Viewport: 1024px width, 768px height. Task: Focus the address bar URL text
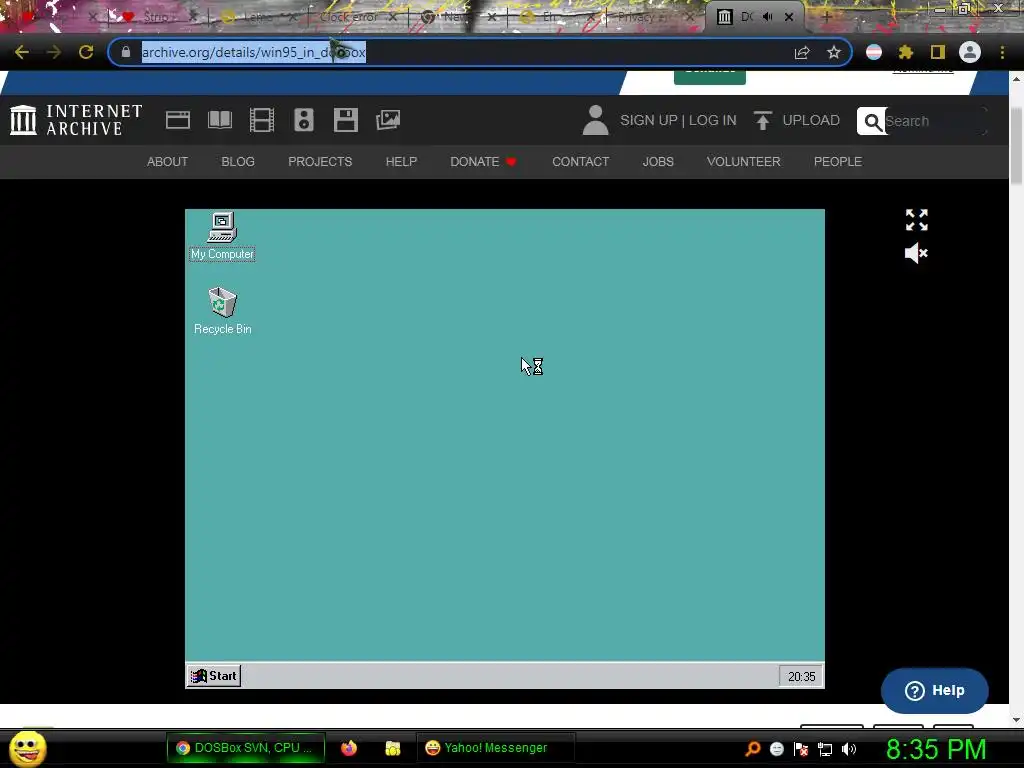pos(253,52)
